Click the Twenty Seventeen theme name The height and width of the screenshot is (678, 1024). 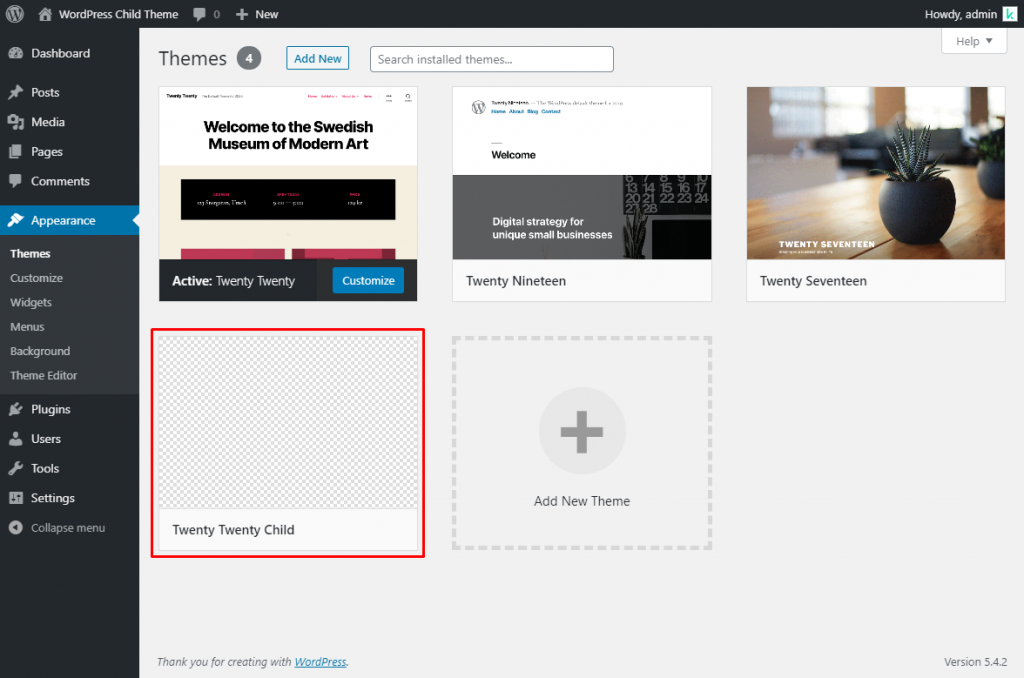(813, 281)
